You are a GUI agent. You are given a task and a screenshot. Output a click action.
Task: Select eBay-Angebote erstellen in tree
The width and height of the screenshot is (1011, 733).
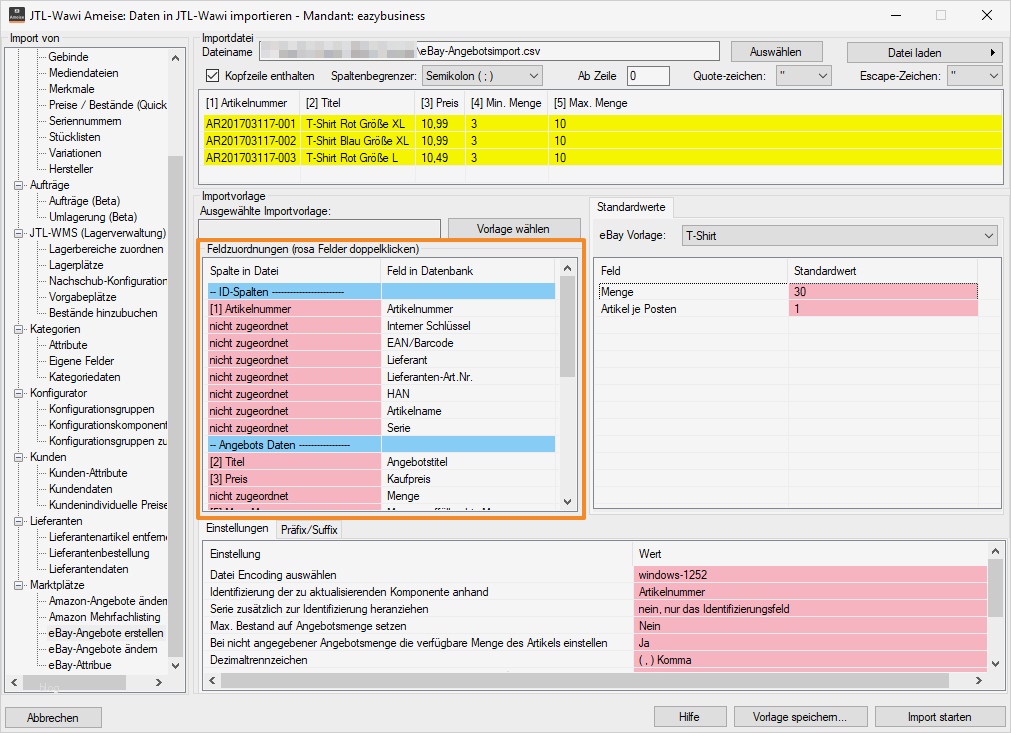(x=106, y=633)
